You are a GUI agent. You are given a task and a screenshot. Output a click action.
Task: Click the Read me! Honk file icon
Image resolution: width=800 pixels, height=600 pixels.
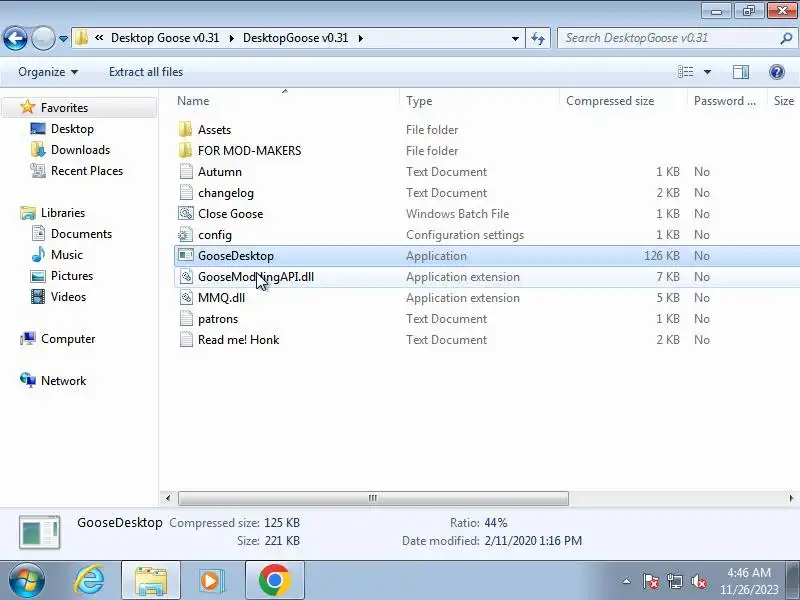[186, 339]
